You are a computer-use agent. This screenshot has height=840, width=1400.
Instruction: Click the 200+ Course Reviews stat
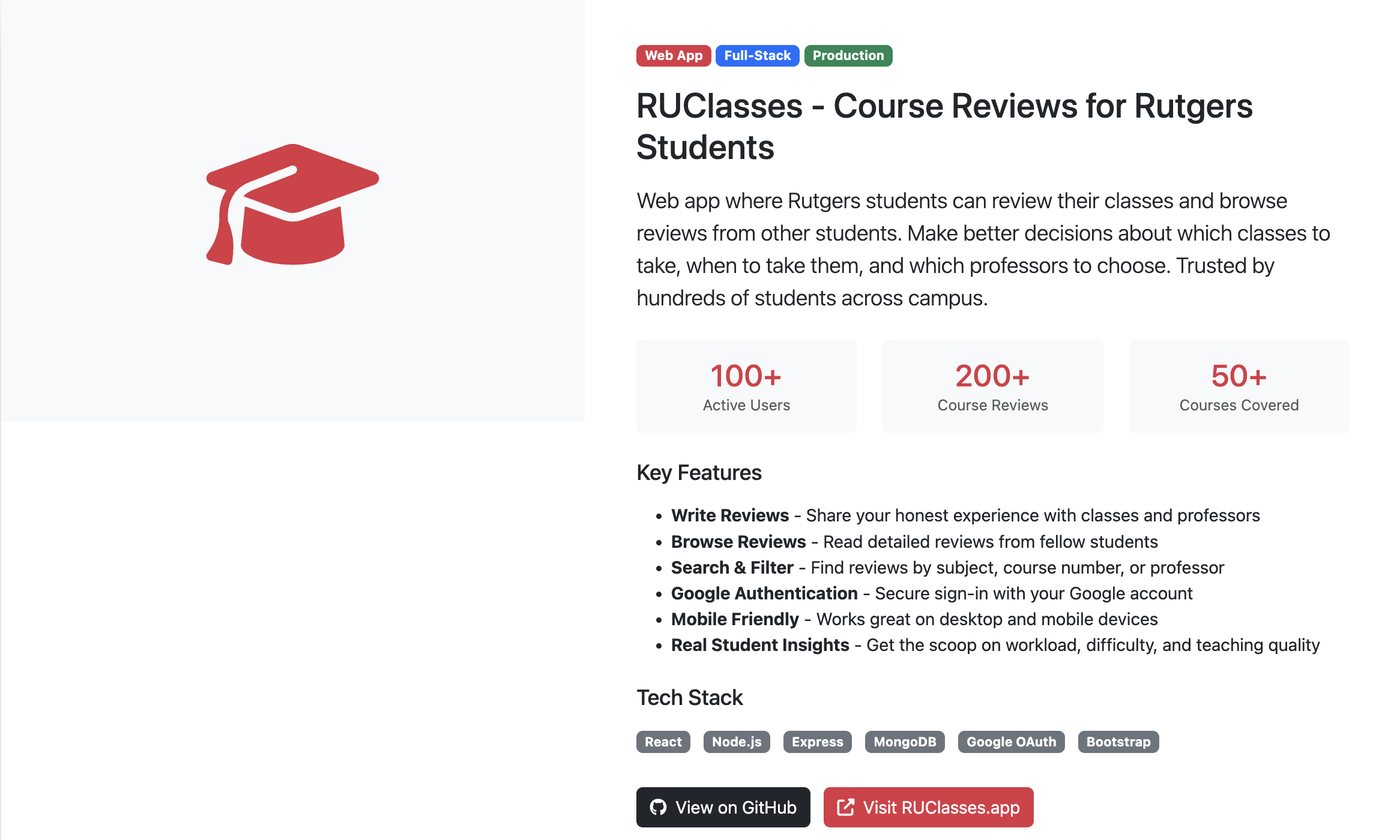click(992, 386)
